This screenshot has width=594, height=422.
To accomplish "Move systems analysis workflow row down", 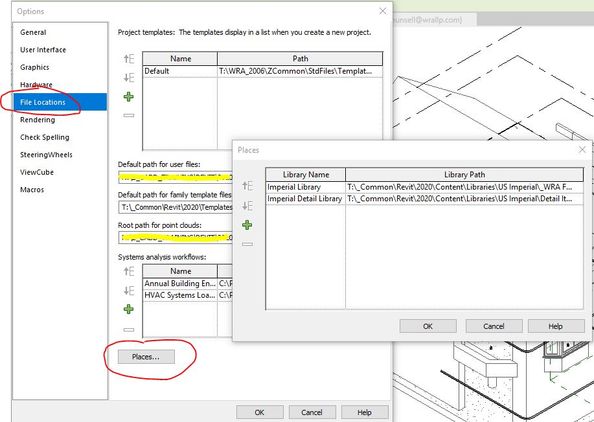I will (x=129, y=291).
